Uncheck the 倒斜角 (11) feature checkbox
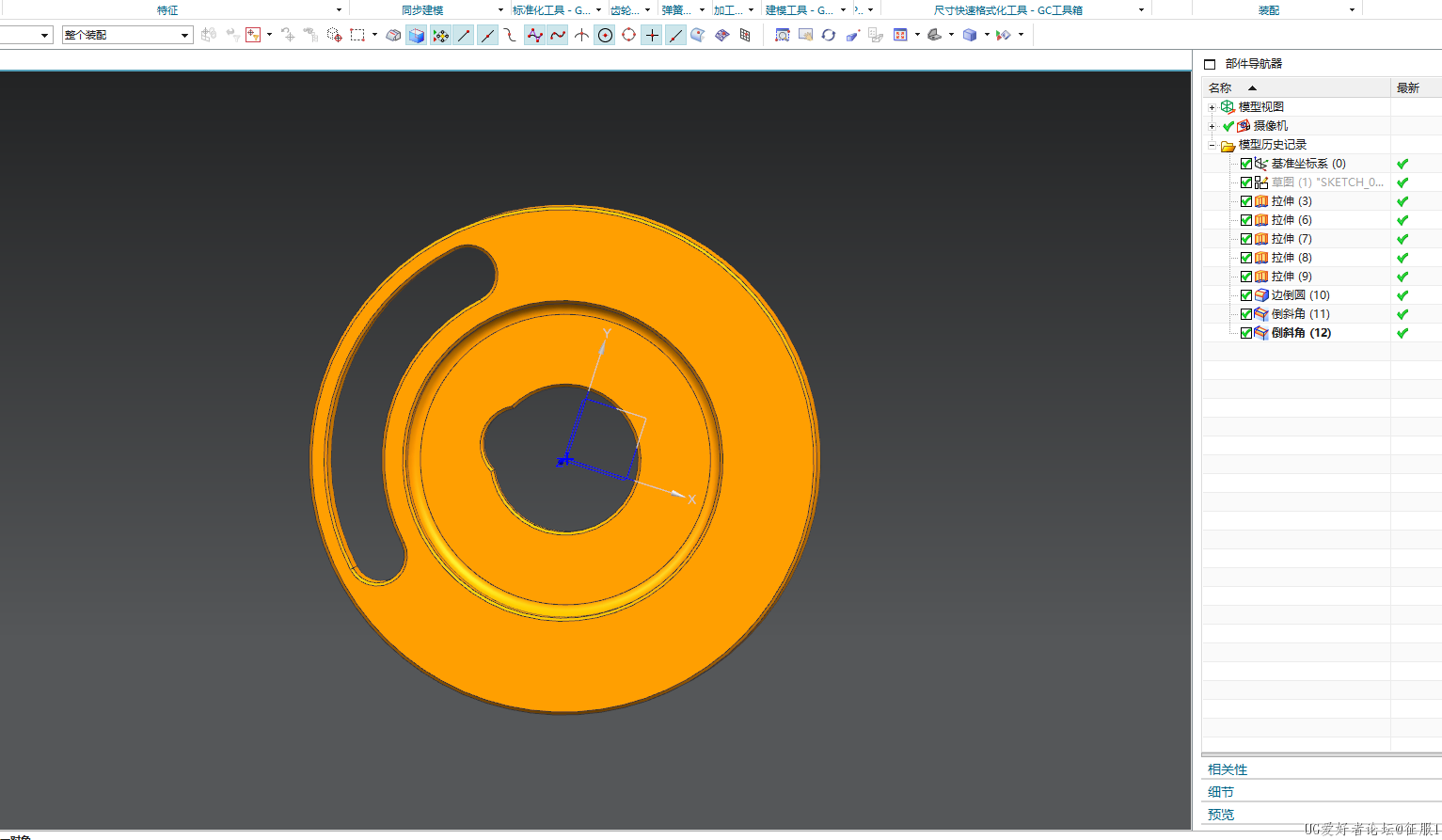 pyautogui.click(x=1246, y=314)
